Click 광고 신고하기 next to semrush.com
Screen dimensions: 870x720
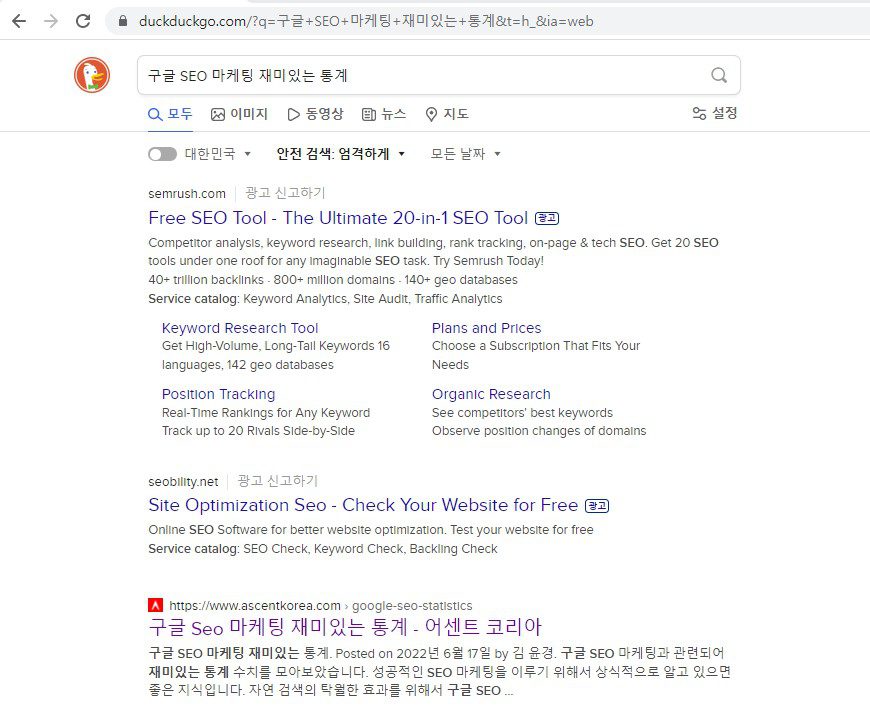click(285, 193)
